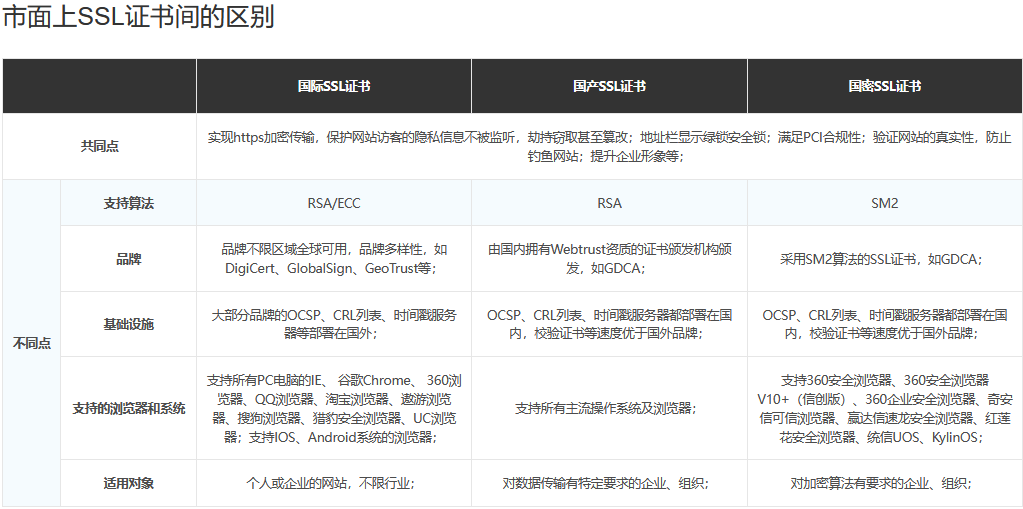Click the page title 市面上SSL证书间的区别
Viewport: 1023px width, 509px height.
[138, 17]
